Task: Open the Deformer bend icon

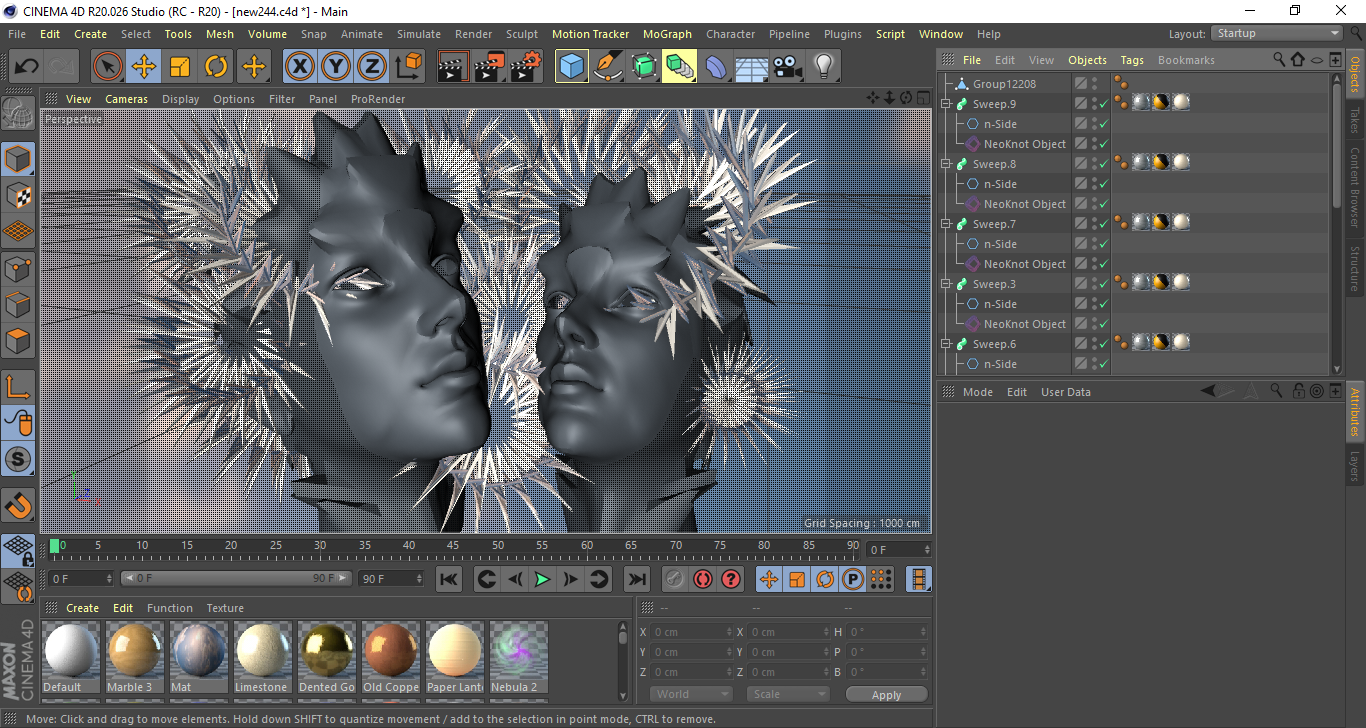Action: 716,67
